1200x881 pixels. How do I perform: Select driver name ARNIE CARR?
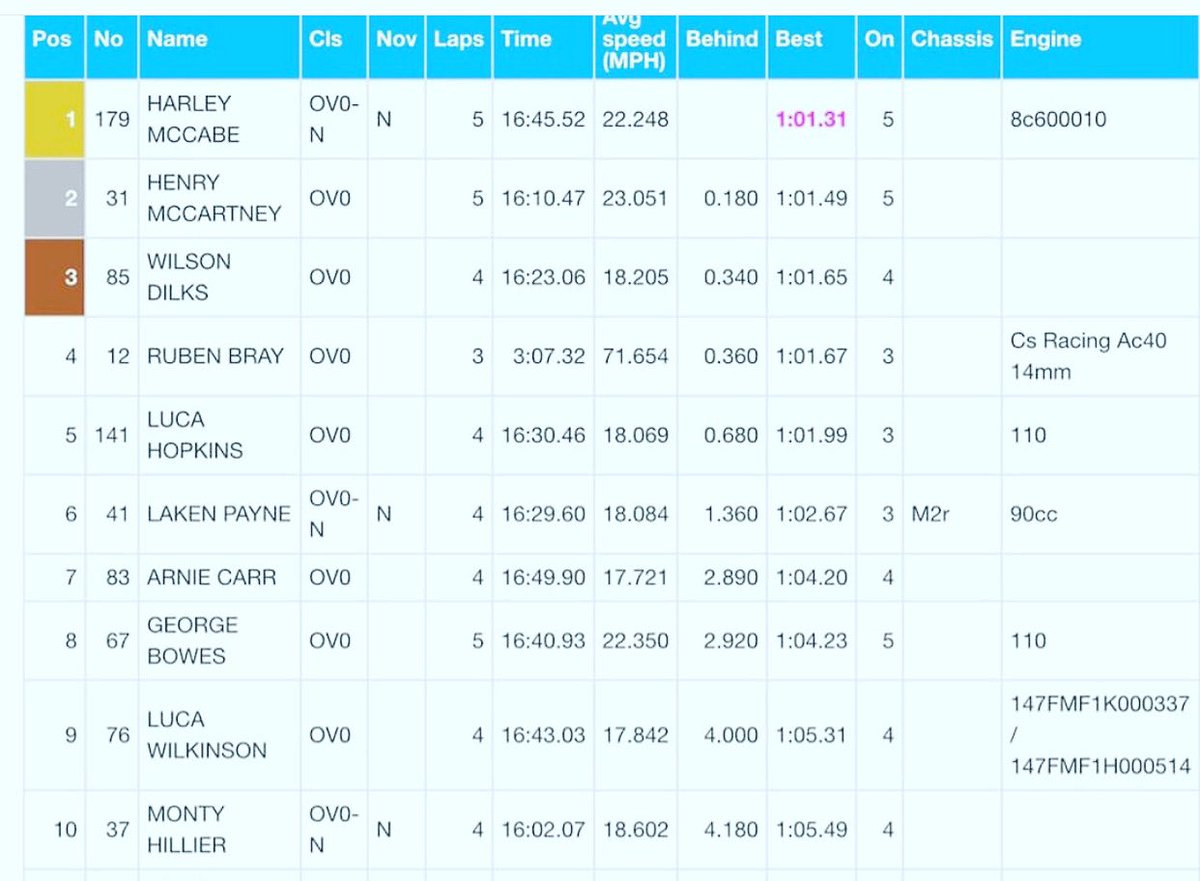click(211, 577)
